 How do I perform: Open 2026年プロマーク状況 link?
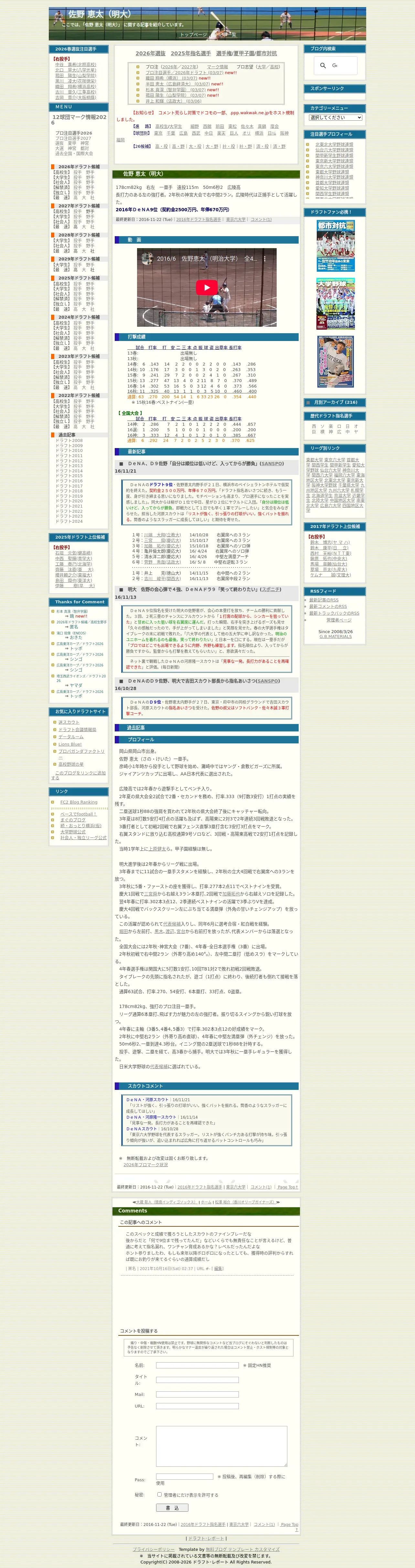click(x=145, y=1164)
